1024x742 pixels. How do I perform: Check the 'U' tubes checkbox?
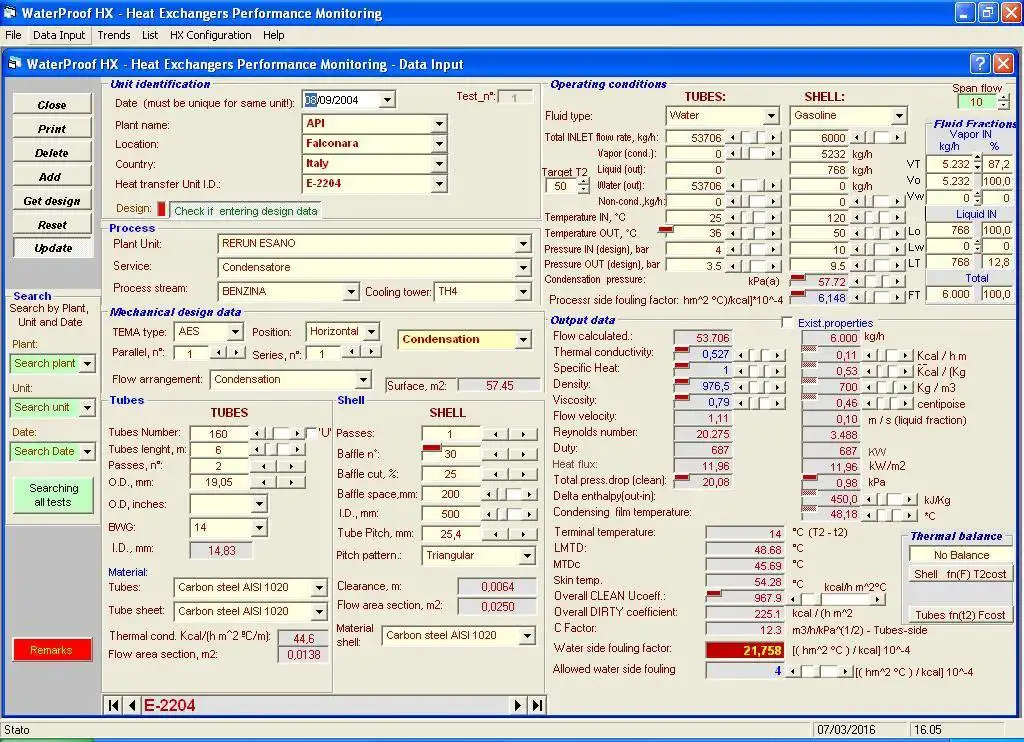[x=310, y=433]
